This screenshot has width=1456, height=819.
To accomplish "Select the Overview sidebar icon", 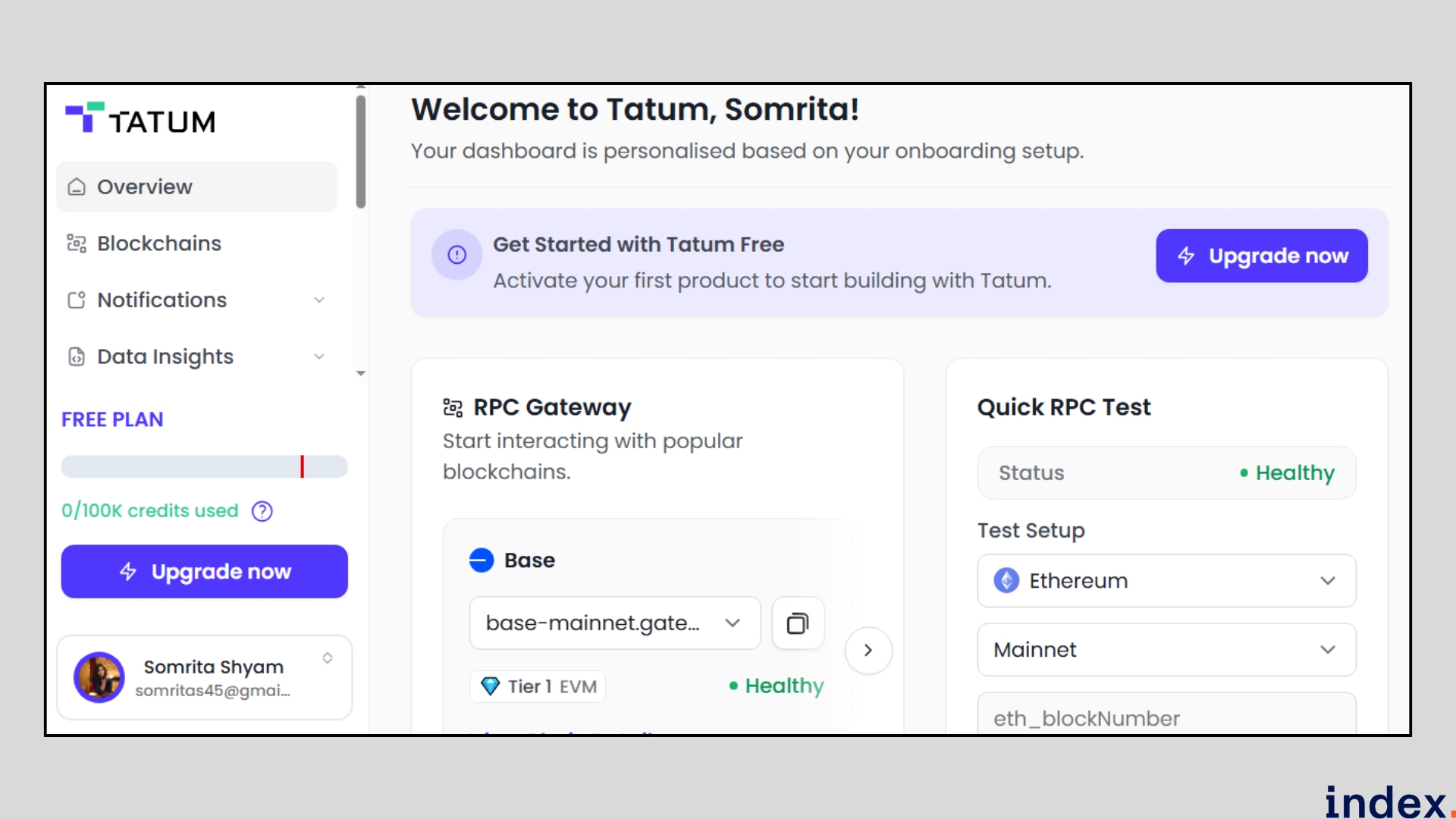I will 77,187.
